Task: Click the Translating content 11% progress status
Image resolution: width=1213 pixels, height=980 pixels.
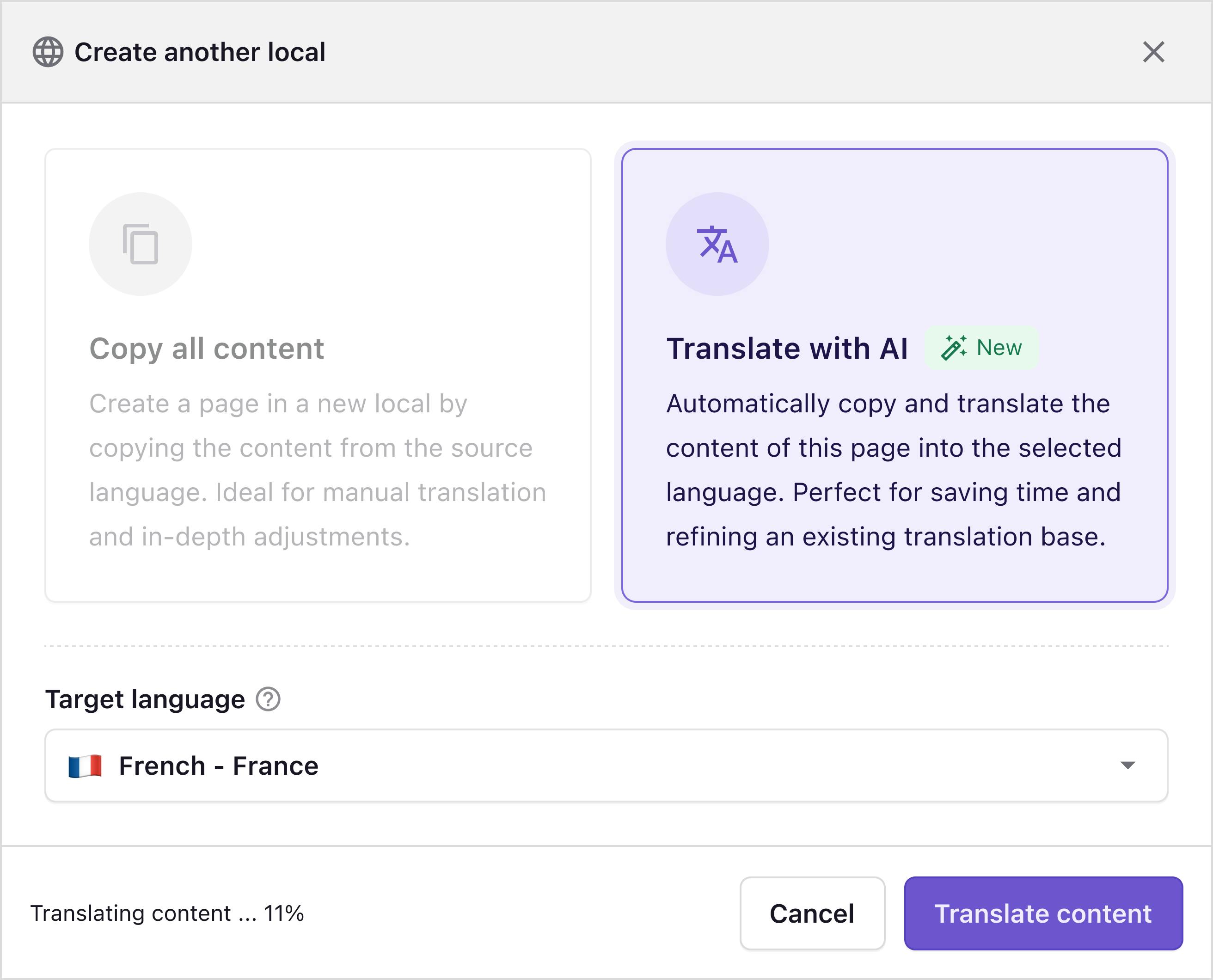Action: (167, 913)
